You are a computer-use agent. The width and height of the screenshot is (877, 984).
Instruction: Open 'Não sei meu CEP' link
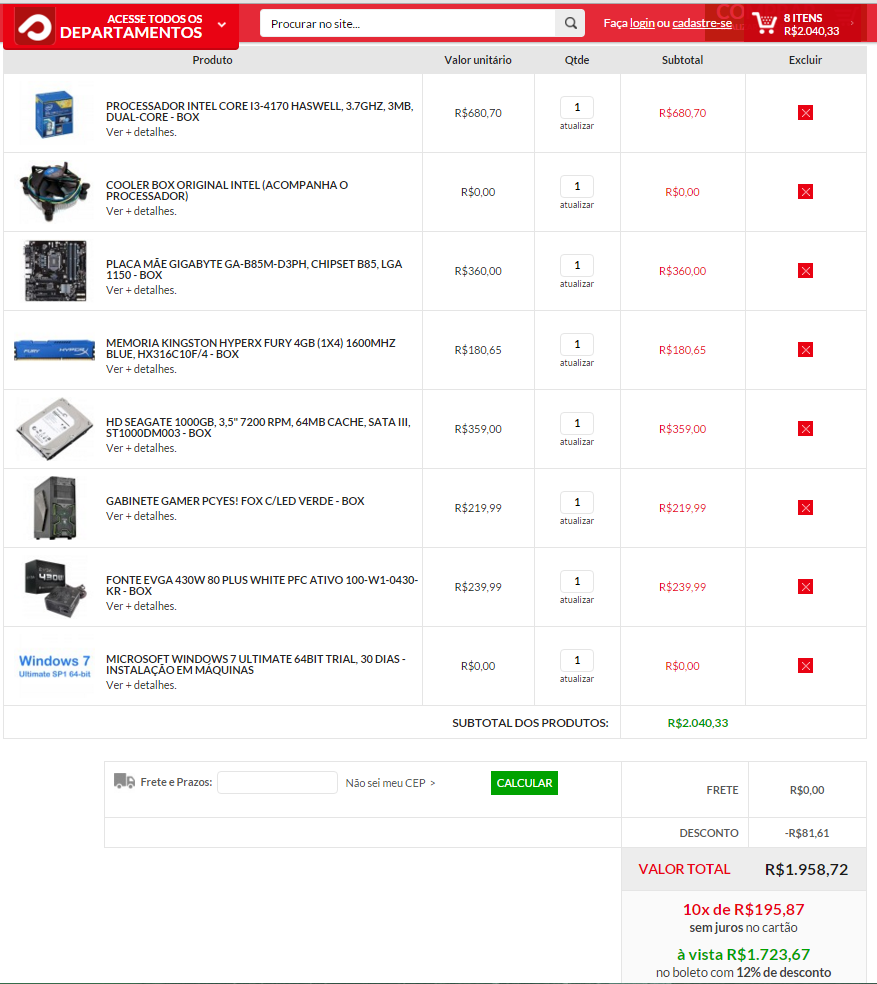click(390, 783)
